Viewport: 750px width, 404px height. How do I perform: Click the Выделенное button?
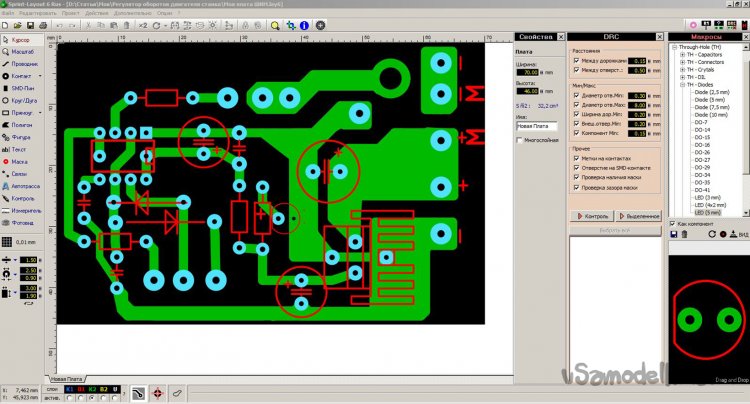(x=638, y=215)
